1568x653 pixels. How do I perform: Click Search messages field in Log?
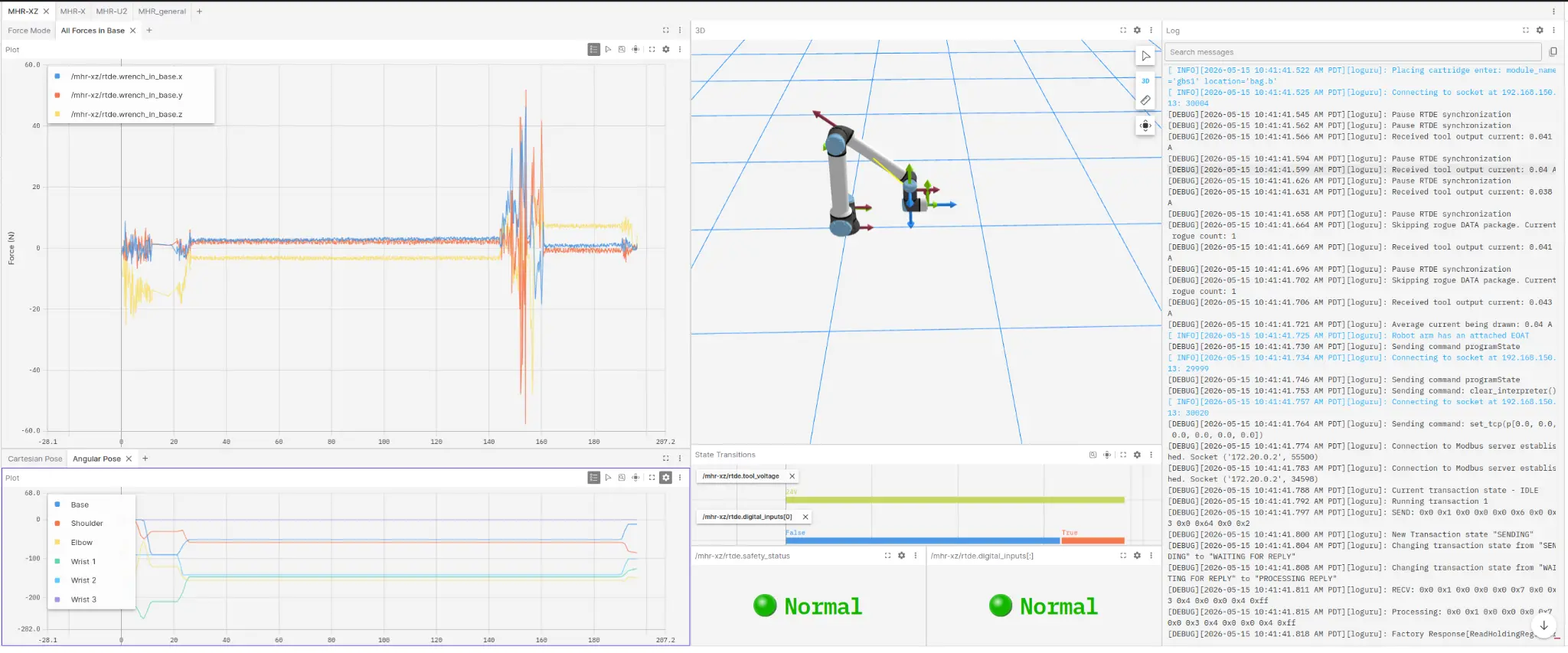pyautogui.click(x=1353, y=52)
